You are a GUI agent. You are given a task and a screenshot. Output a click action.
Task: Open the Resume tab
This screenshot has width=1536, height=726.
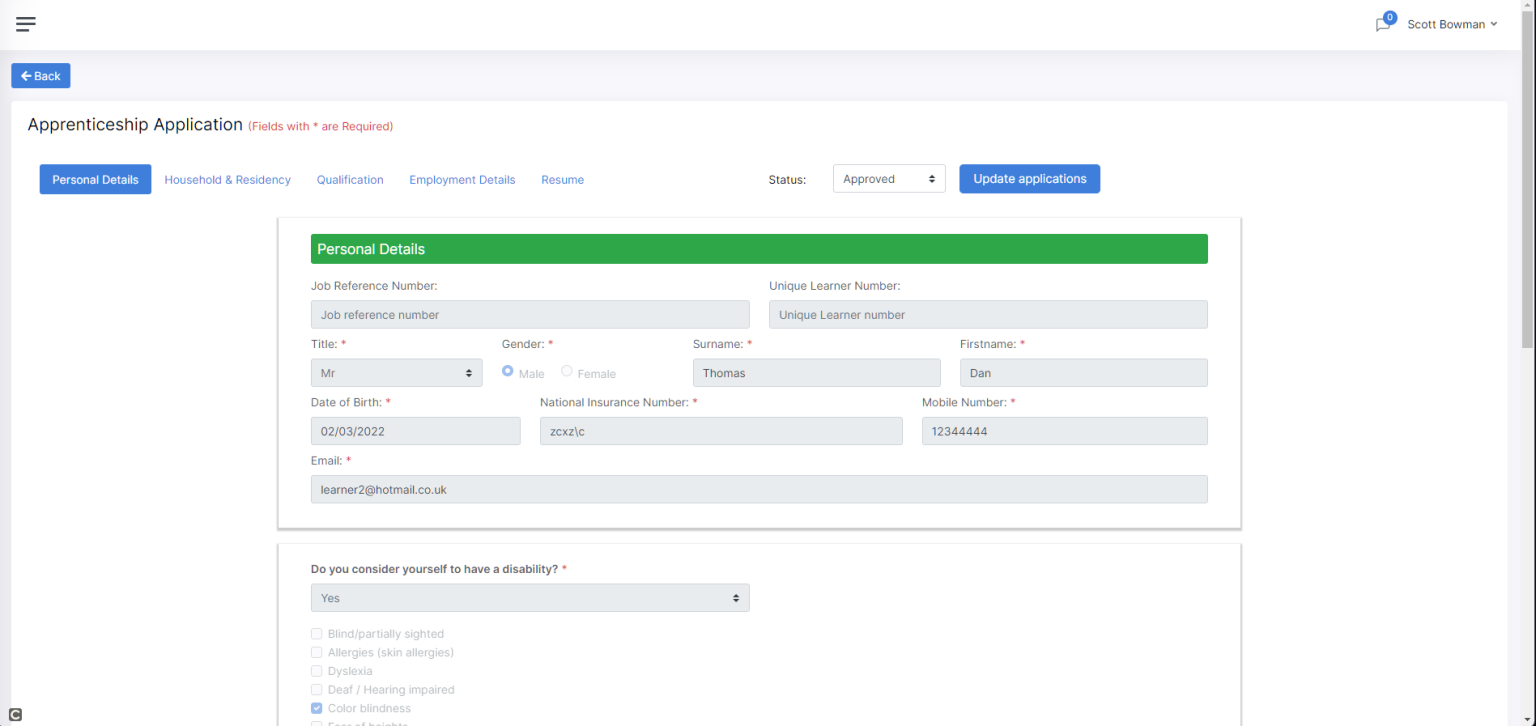(x=562, y=179)
